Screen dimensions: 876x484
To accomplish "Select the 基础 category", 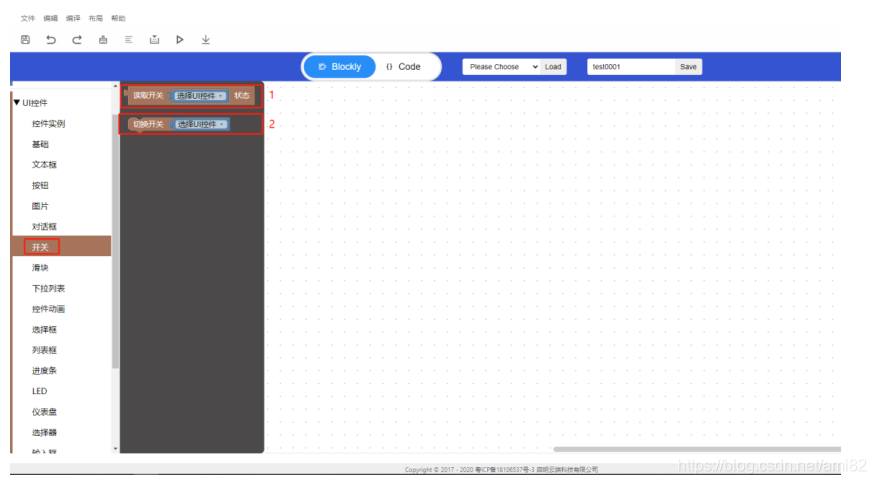I will [x=40, y=144].
